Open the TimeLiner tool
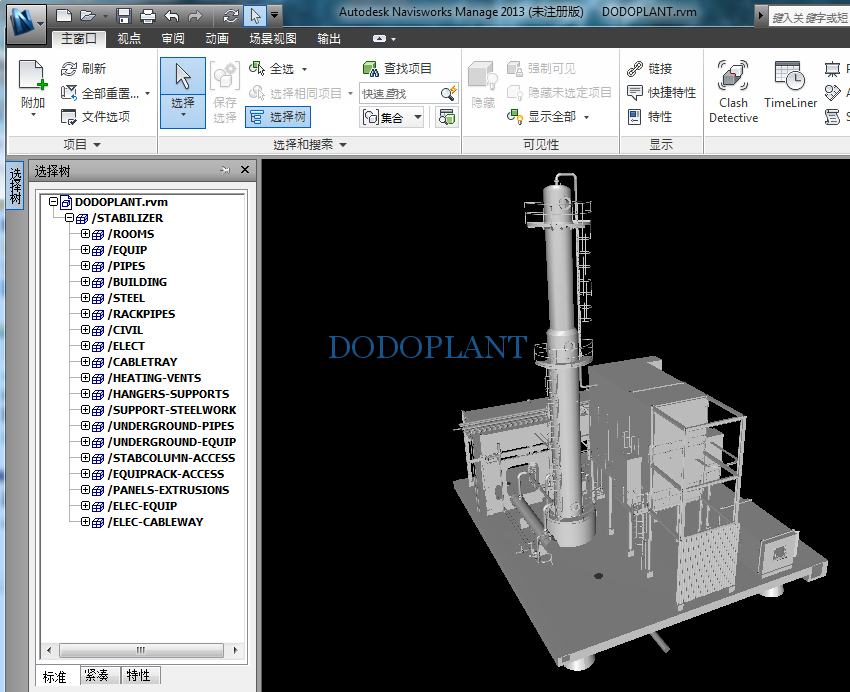The height and width of the screenshot is (692, 850). click(x=790, y=85)
